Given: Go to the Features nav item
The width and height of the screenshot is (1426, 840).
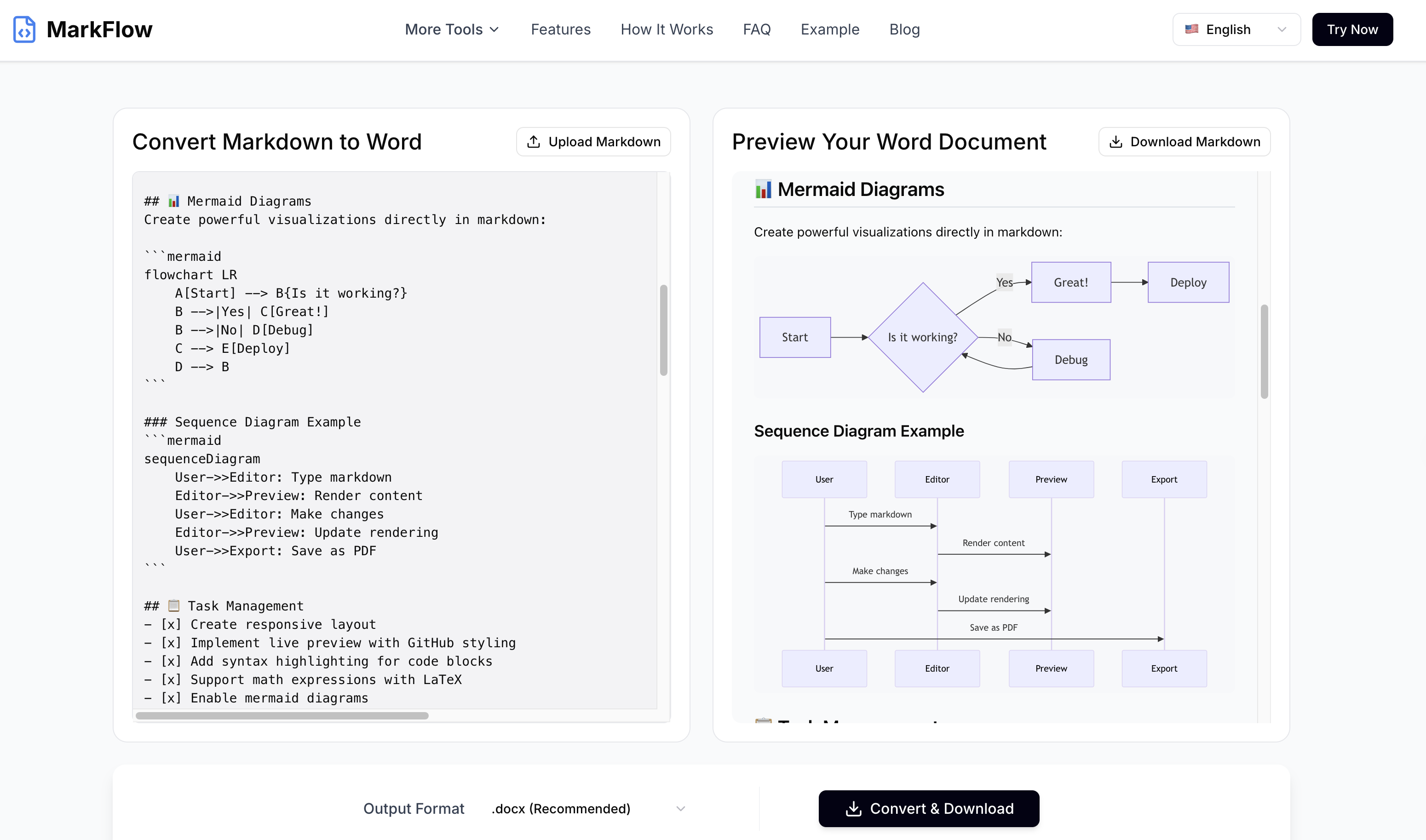Looking at the screenshot, I should point(560,29).
